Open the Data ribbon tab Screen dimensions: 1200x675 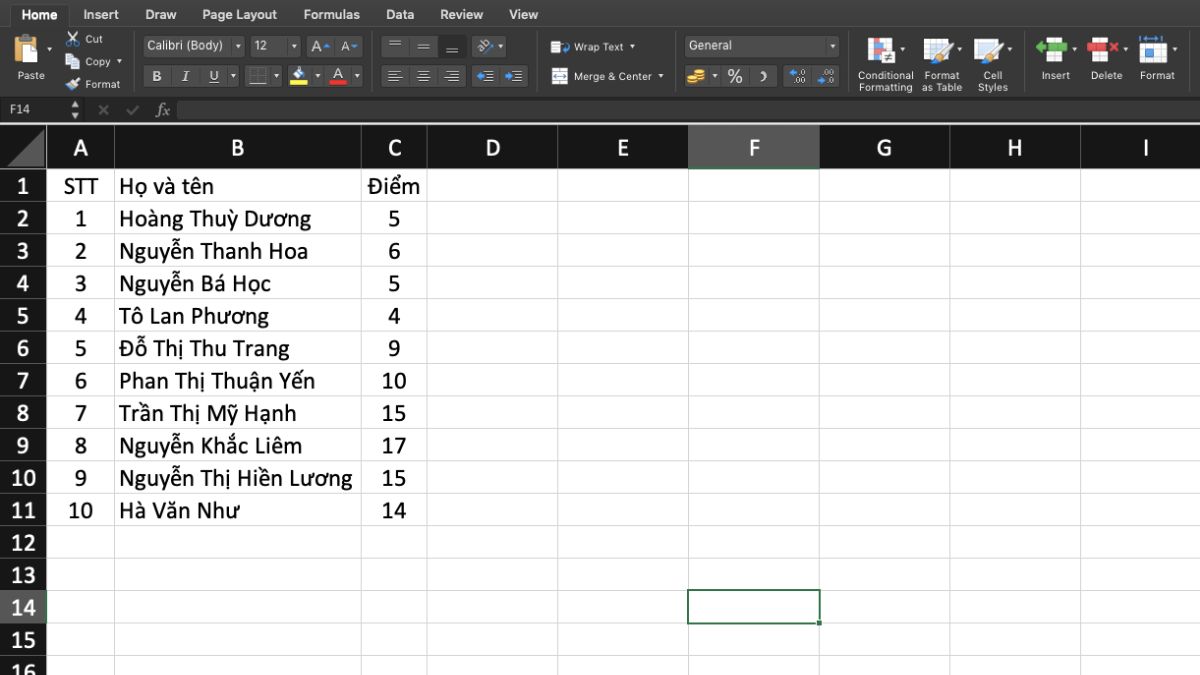pyautogui.click(x=399, y=14)
